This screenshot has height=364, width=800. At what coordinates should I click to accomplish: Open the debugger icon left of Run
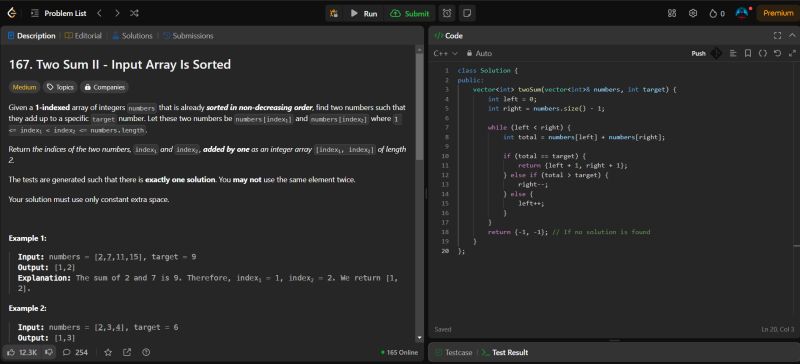(334, 14)
